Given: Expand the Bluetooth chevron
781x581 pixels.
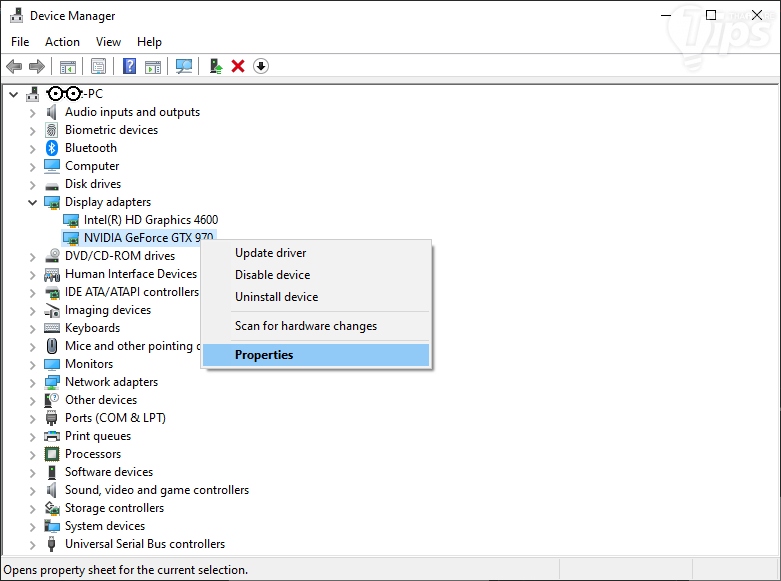Looking at the screenshot, I should pos(32,149).
